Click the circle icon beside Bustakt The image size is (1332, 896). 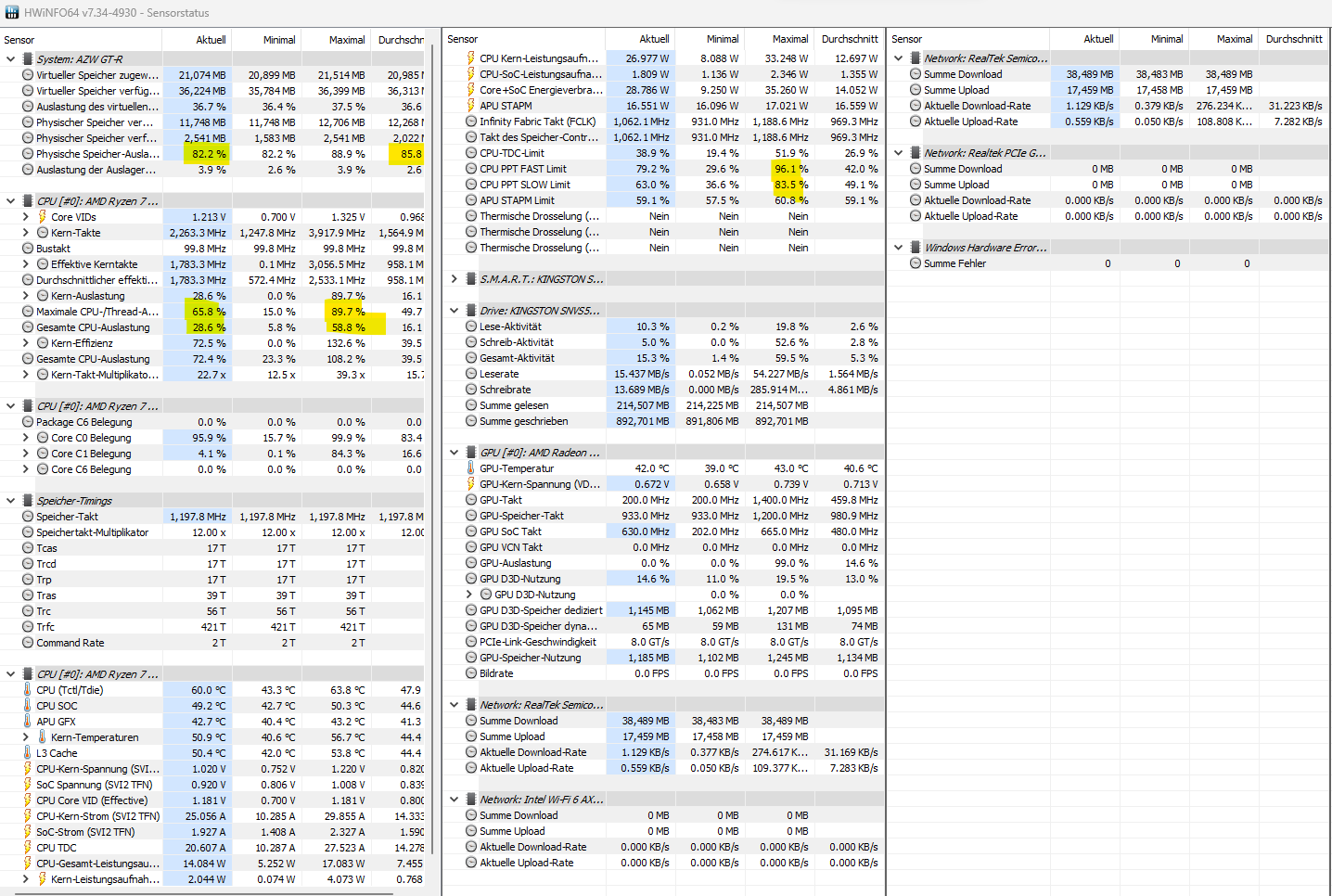[x=28, y=249]
